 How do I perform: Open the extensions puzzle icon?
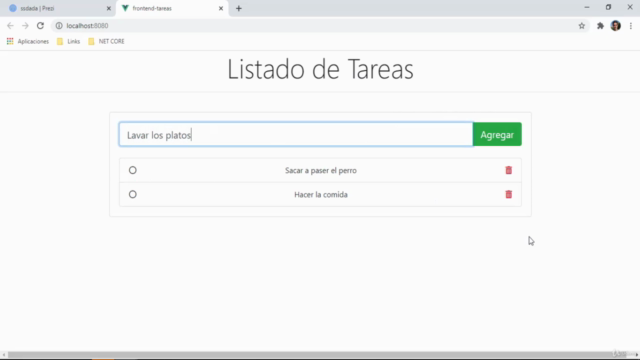[x=600, y=26]
